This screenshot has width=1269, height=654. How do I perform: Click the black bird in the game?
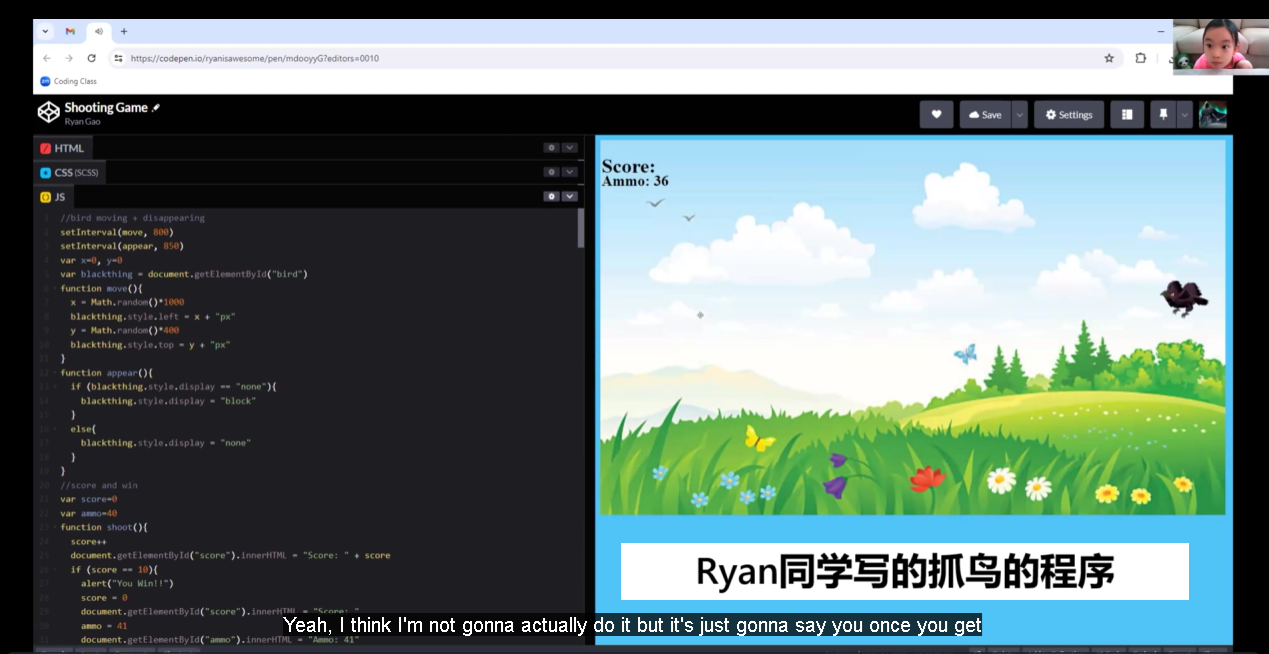tap(1184, 297)
